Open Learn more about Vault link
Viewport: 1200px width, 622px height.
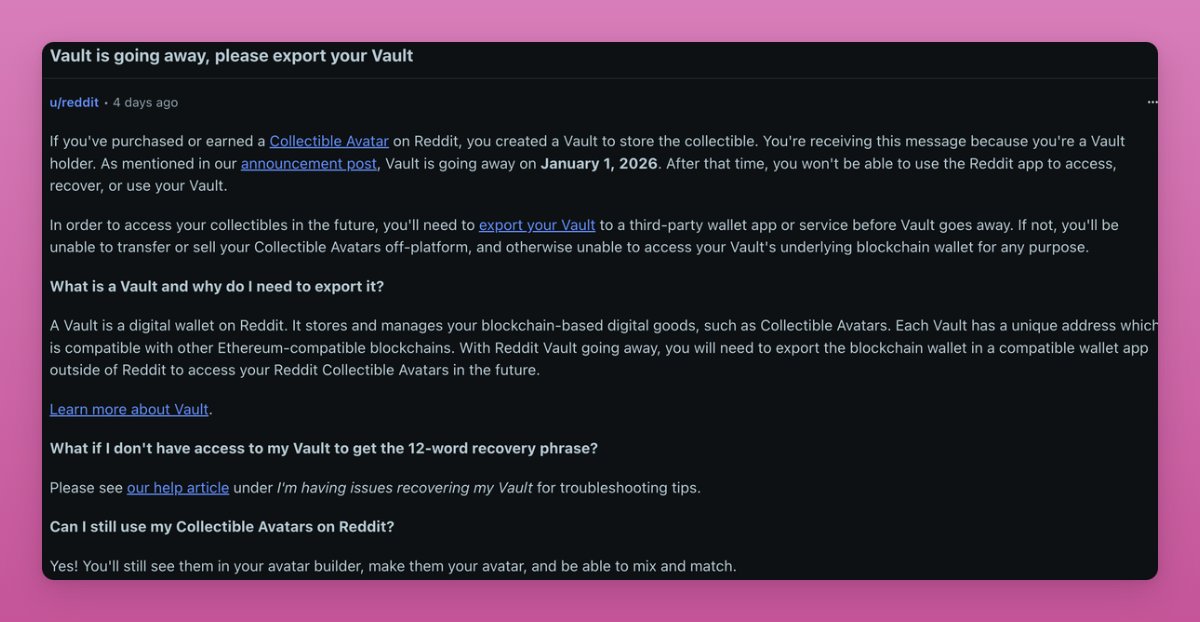pos(129,409)
